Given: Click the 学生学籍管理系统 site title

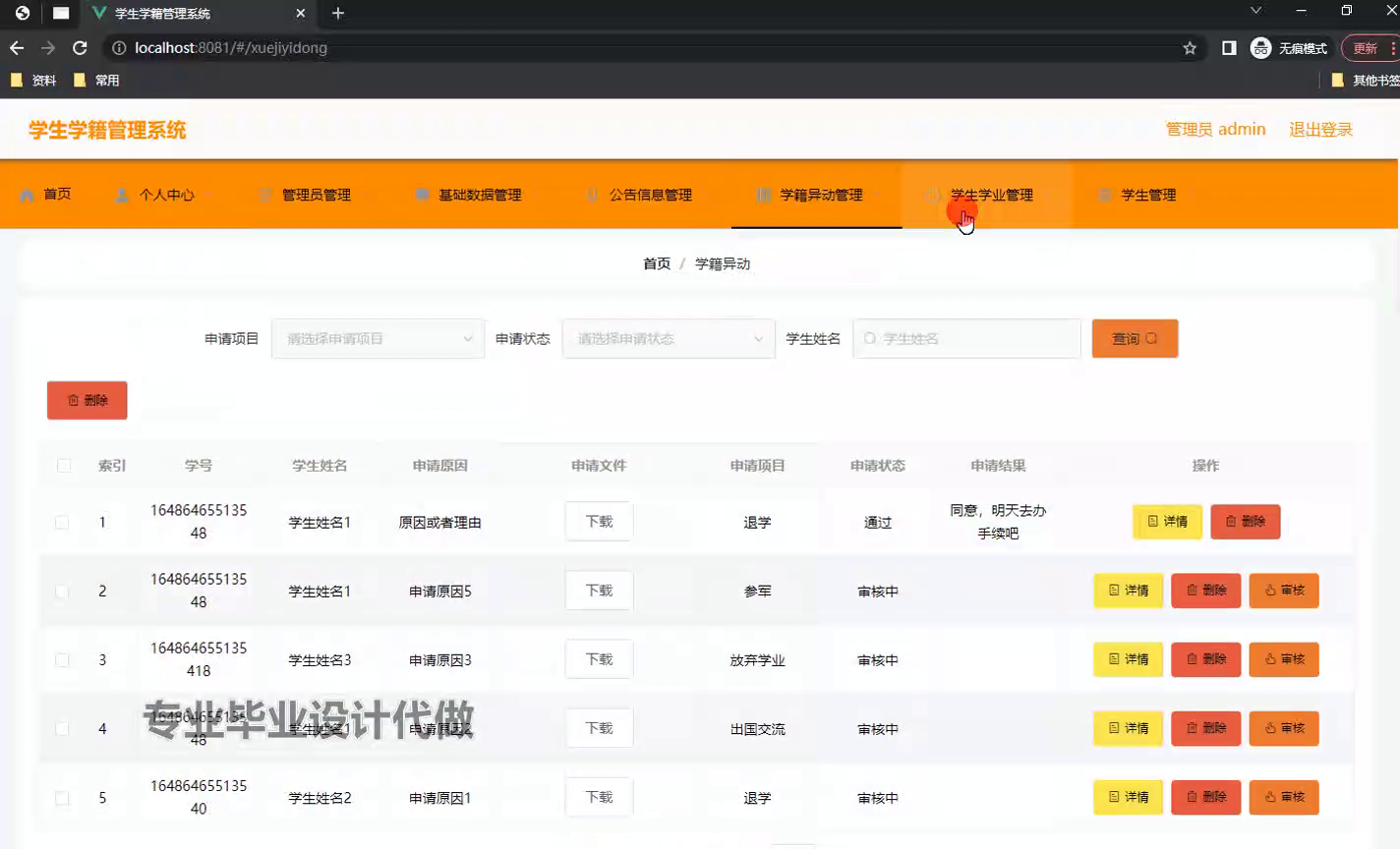Looking at the screenshot, I should (107, 130).
